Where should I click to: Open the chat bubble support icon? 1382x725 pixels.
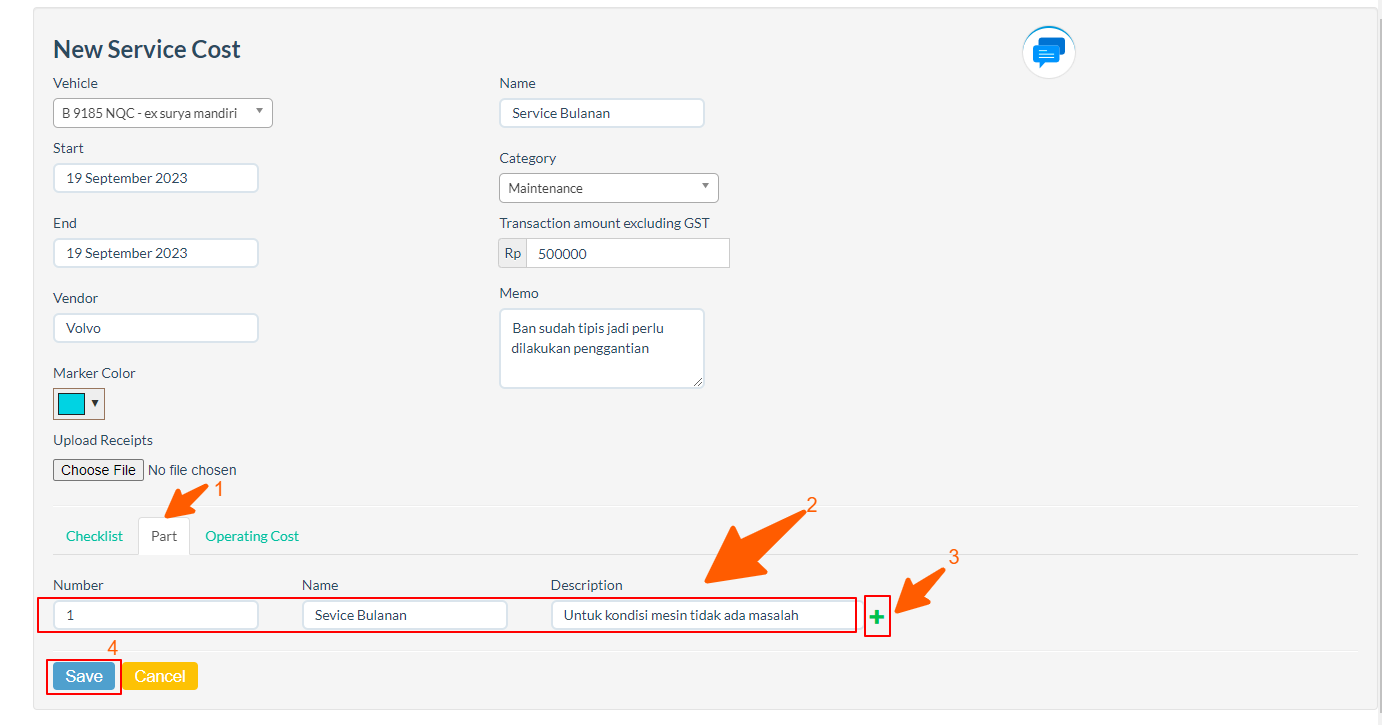point(1048,52)
